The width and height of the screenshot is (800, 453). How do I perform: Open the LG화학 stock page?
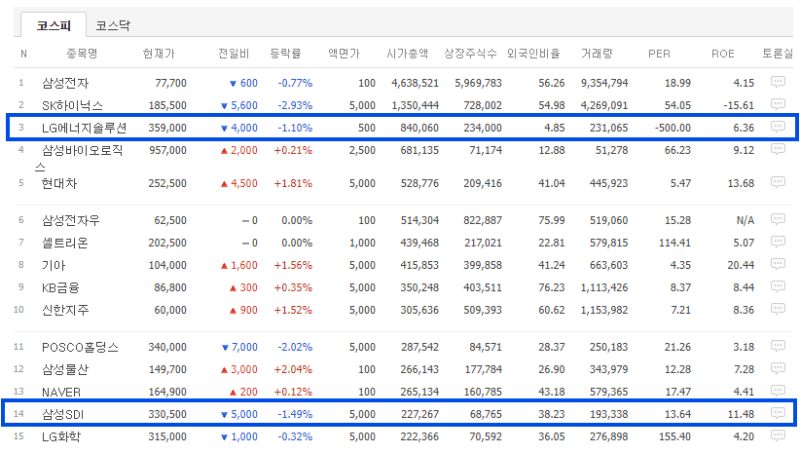(61, 437)
